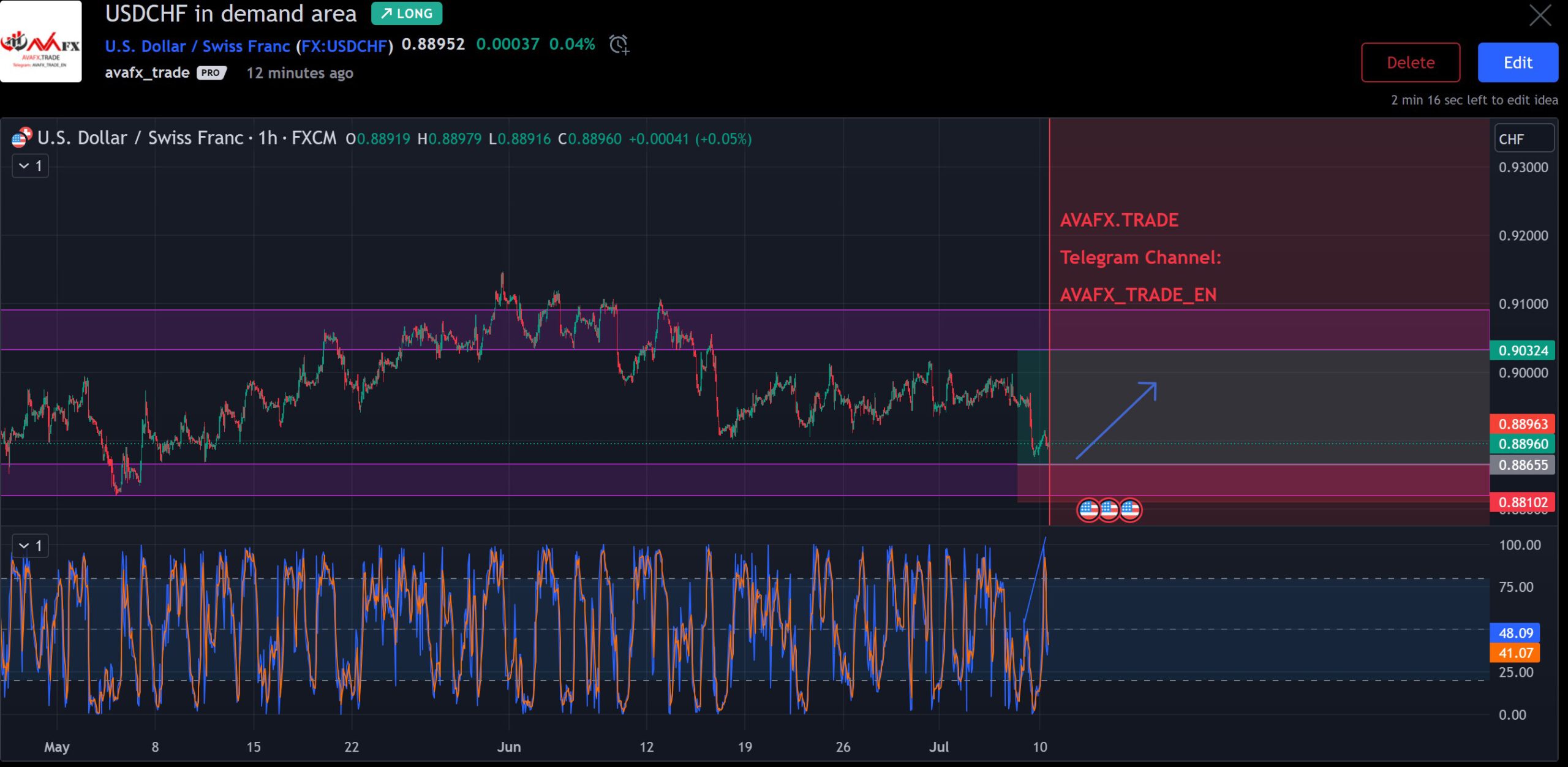Image resolution: width=1568 pixels, height=767 pixels.
Task: Click the green LONG direction badge
Action: click(406, 13)
